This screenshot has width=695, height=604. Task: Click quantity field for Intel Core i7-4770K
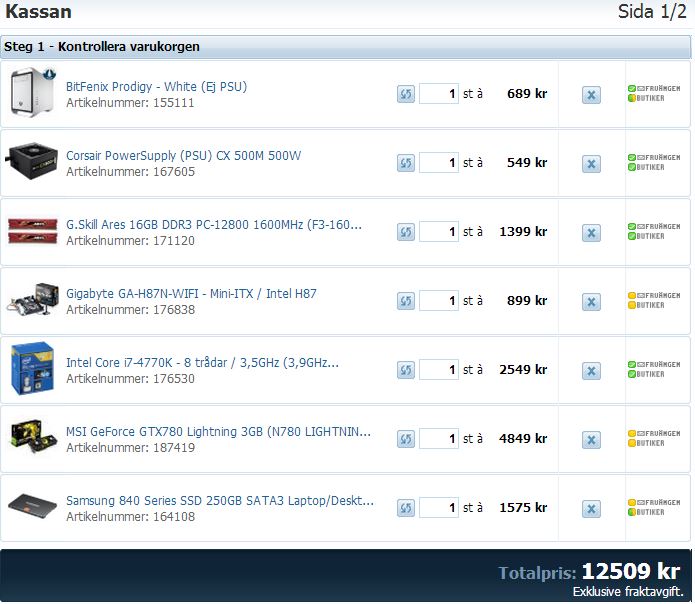pos(439,370)
